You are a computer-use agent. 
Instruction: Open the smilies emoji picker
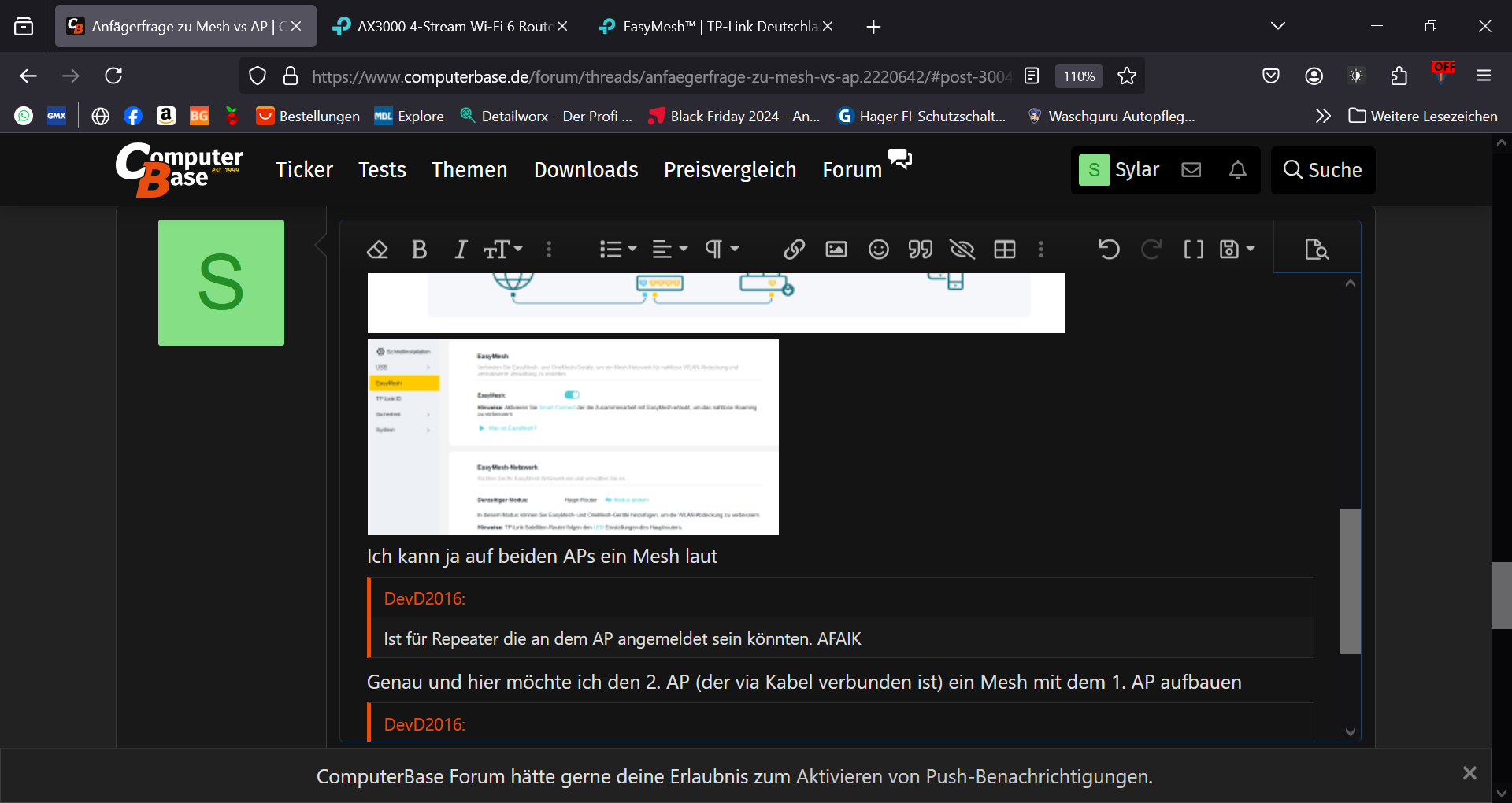879,250
